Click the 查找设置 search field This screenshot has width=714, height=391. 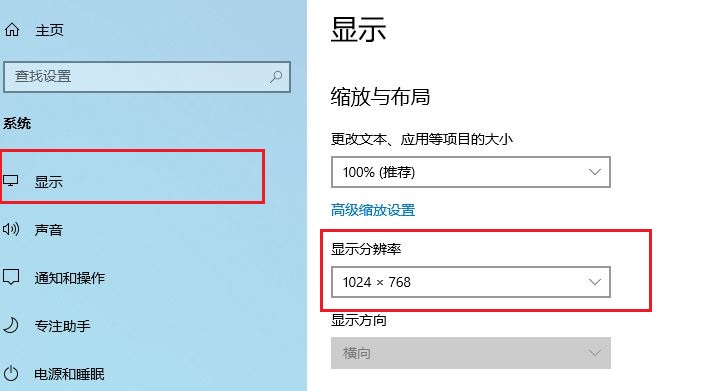147,77
